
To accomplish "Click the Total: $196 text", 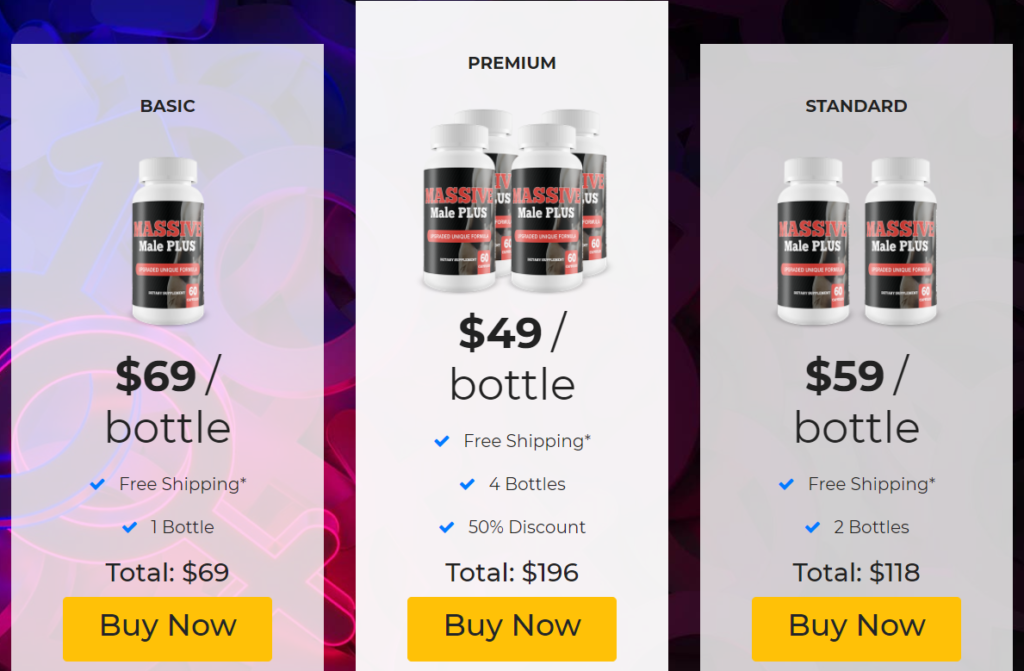I will click(x=512, y=572).
